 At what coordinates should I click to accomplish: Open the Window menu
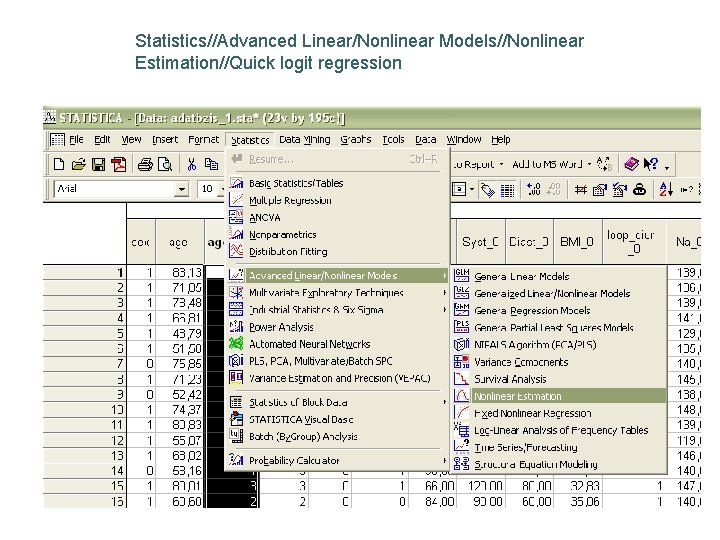pyautogui.click(x=464, y=140)
